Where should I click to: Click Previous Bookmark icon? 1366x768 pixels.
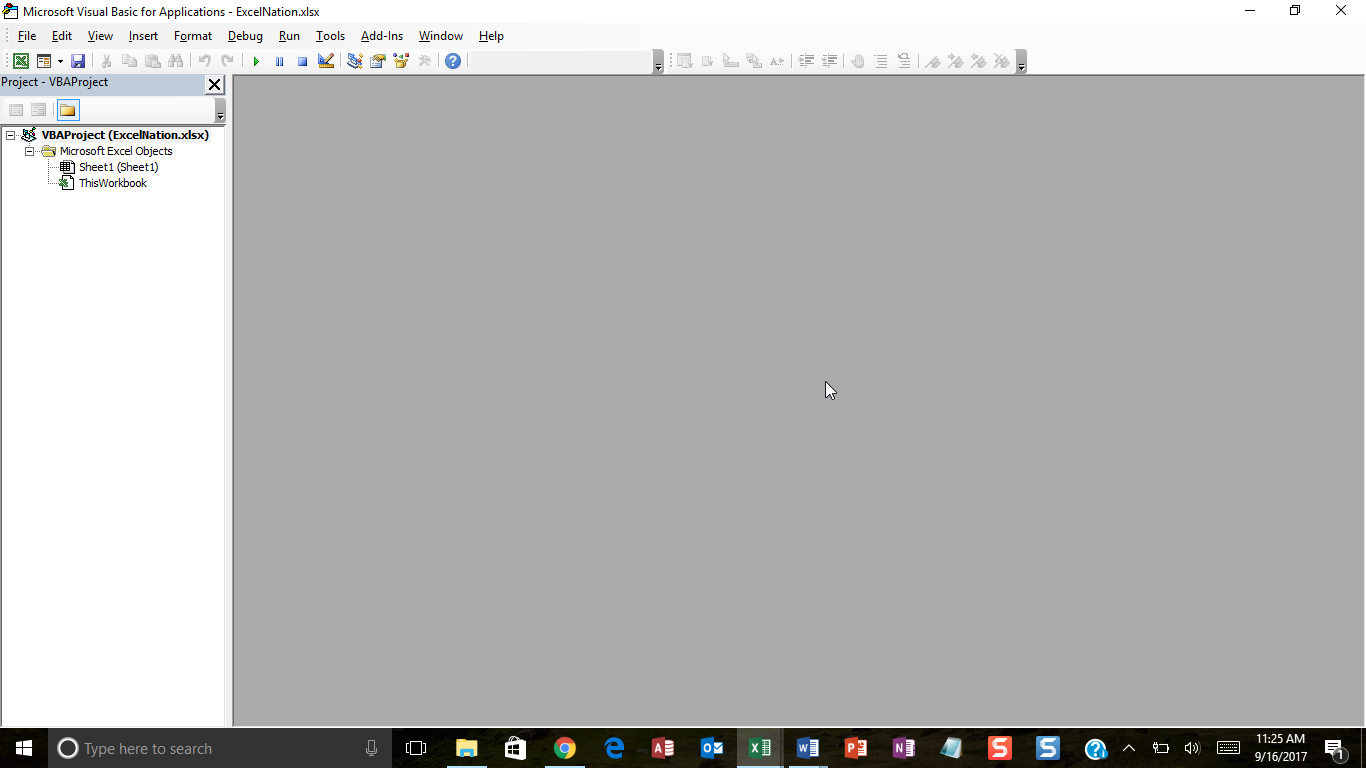(x=978, y=61)
